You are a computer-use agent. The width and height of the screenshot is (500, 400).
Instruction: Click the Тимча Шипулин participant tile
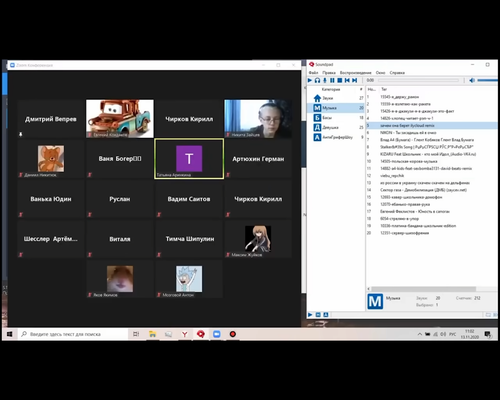tap(189, 239)
